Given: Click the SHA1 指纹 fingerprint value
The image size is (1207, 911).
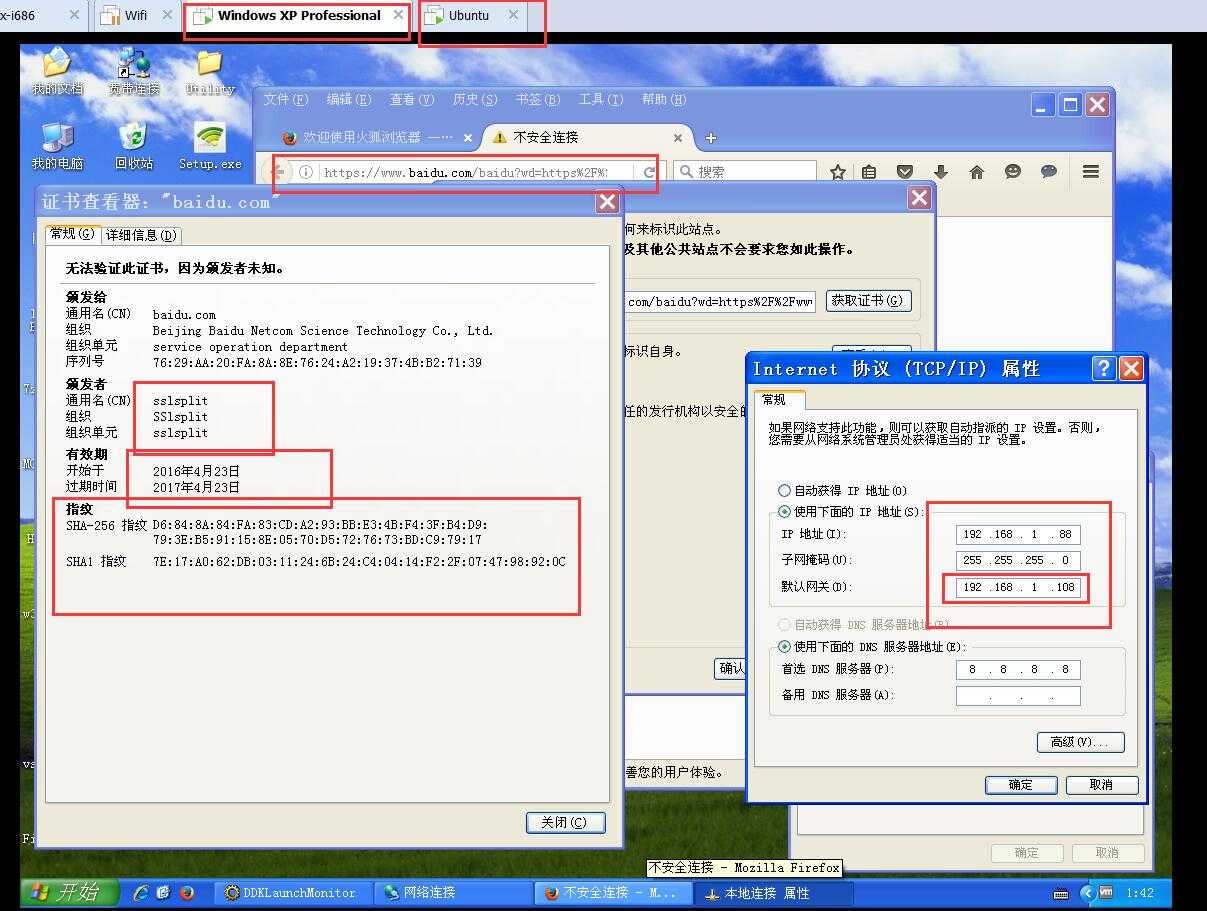Looking at the screenshot, I should coord(359,562).
